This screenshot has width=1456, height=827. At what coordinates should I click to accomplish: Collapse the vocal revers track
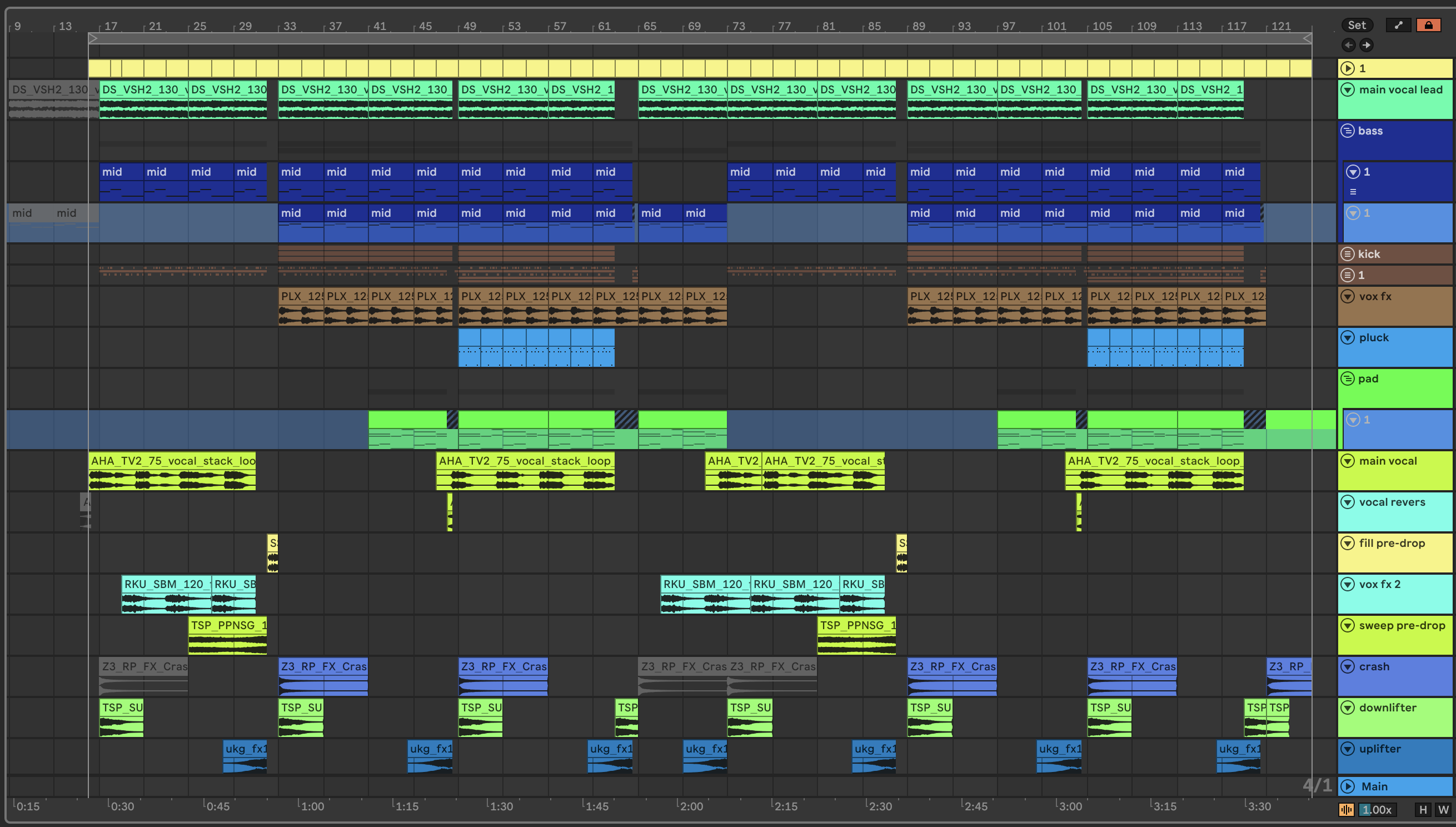click(x=1348, y=502)
